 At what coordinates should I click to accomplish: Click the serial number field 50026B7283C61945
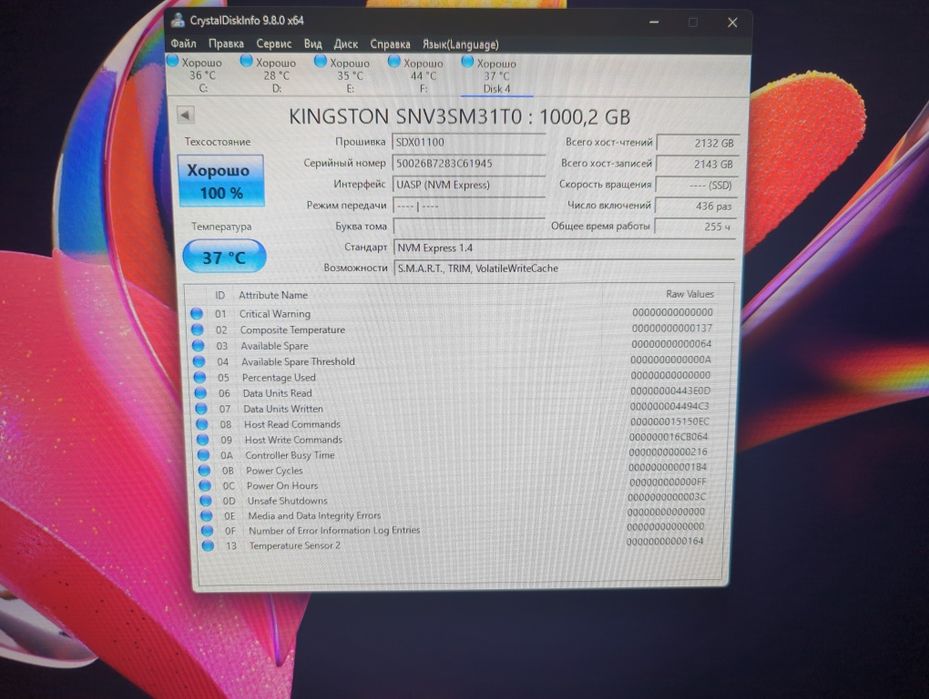468,163
